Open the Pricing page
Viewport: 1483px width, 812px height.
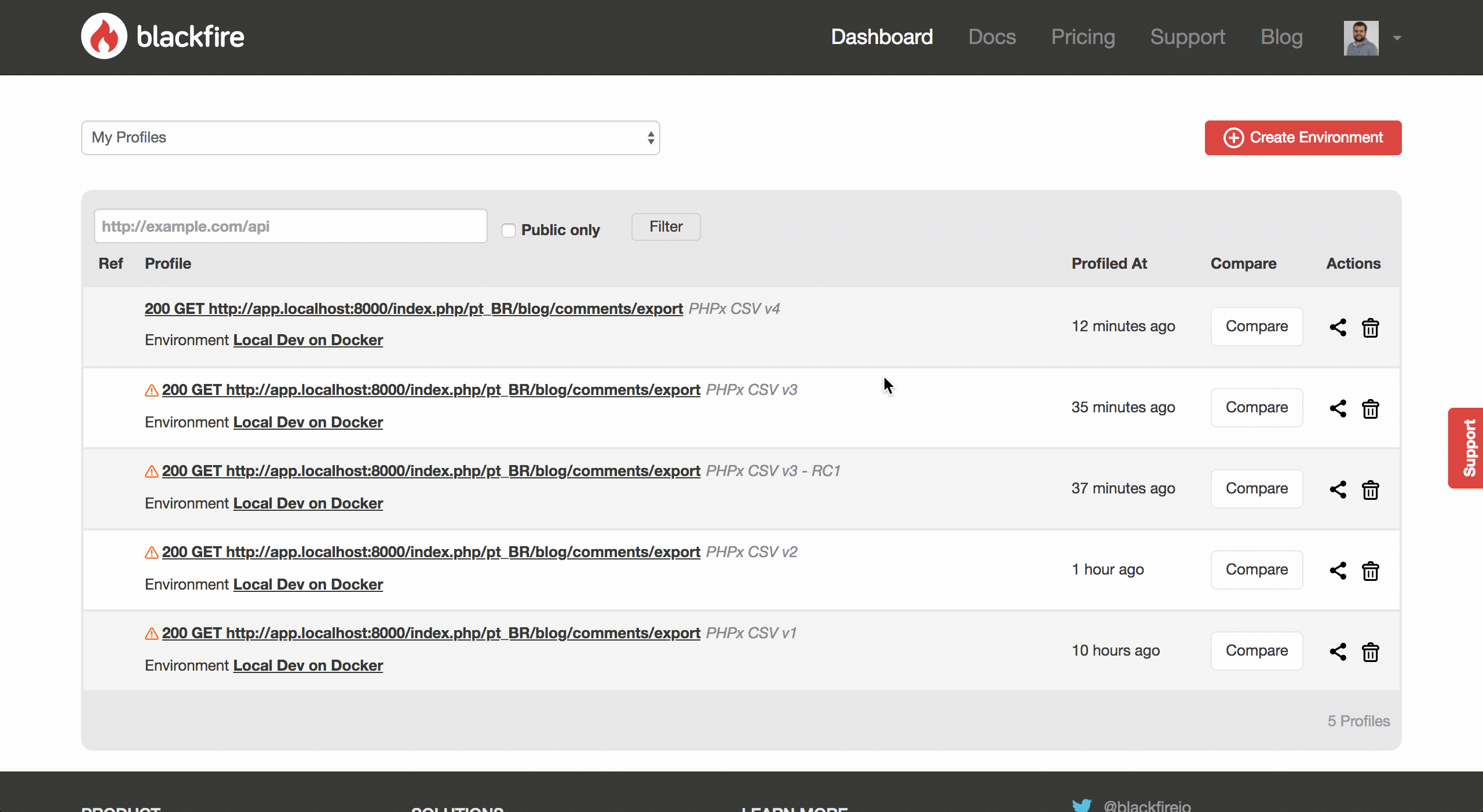[x=1083, y=37]
